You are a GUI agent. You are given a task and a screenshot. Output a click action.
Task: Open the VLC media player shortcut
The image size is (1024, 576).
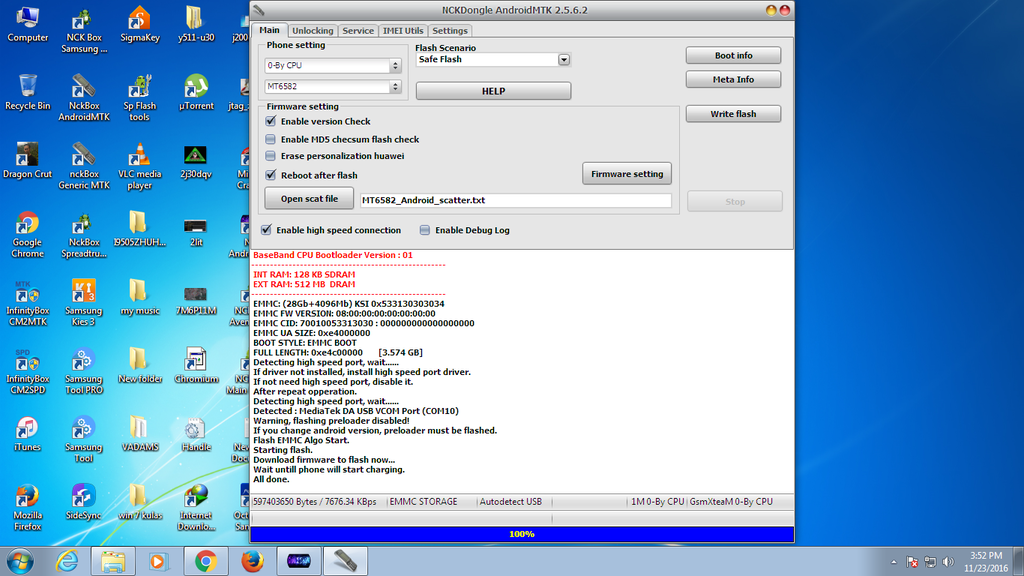(x=139, y=158)
